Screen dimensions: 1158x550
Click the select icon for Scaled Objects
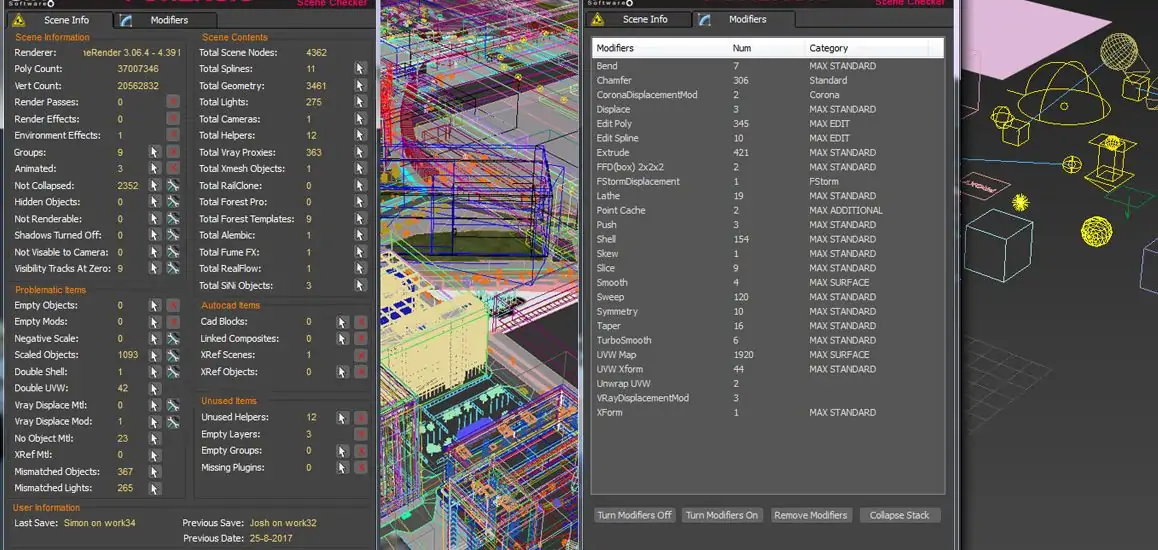tap(155, 355)
